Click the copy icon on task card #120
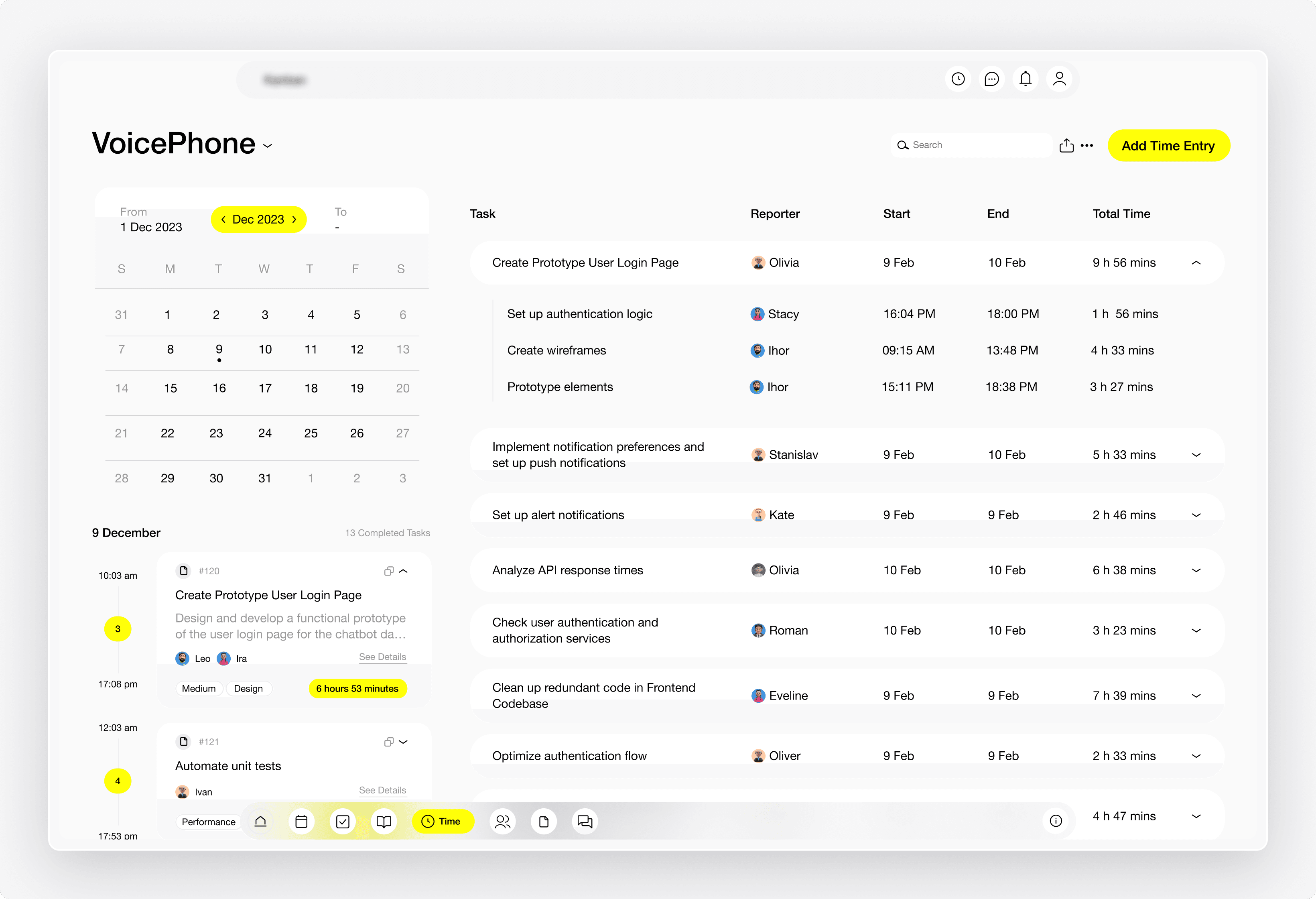 pyautogui.click(x=388, y=571)
